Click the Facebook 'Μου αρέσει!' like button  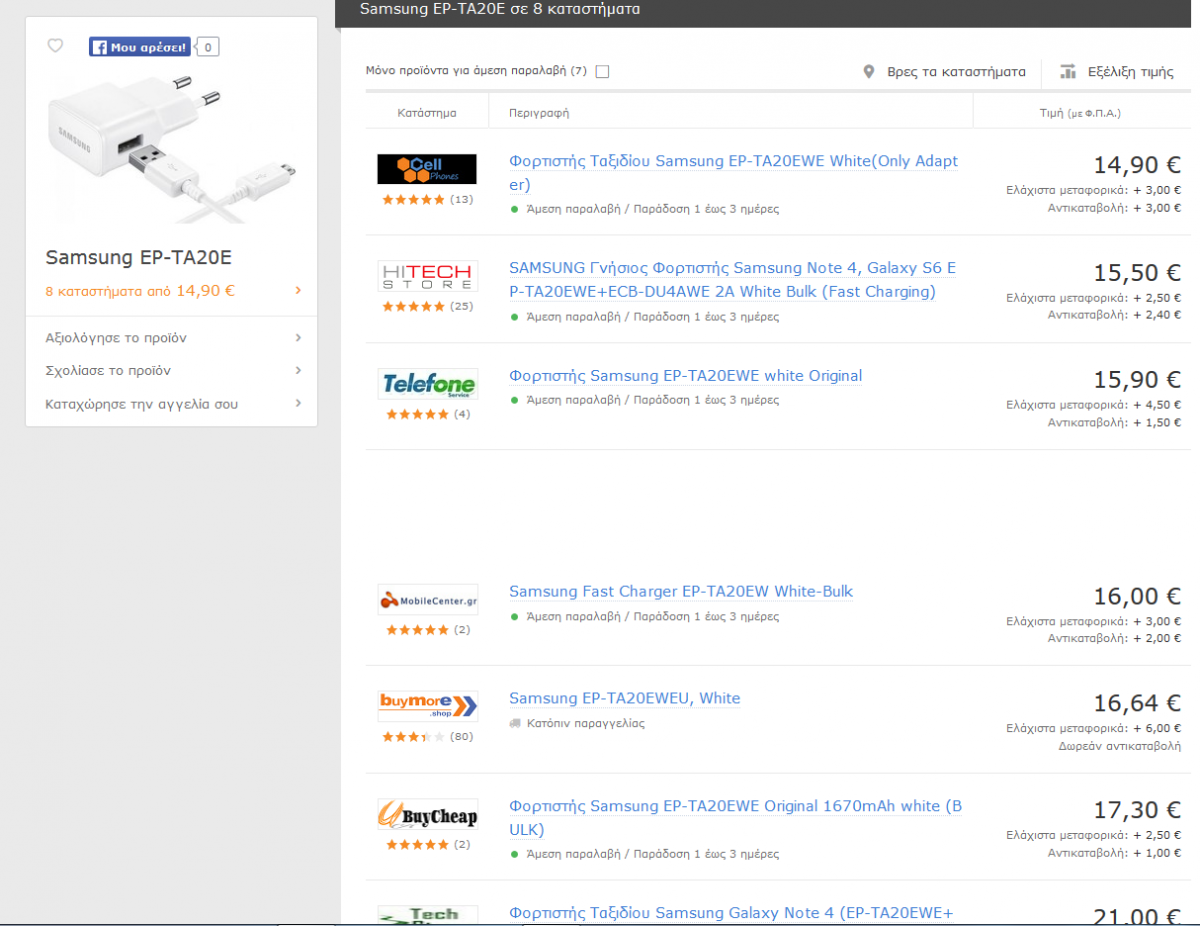[x=139, y=46]
